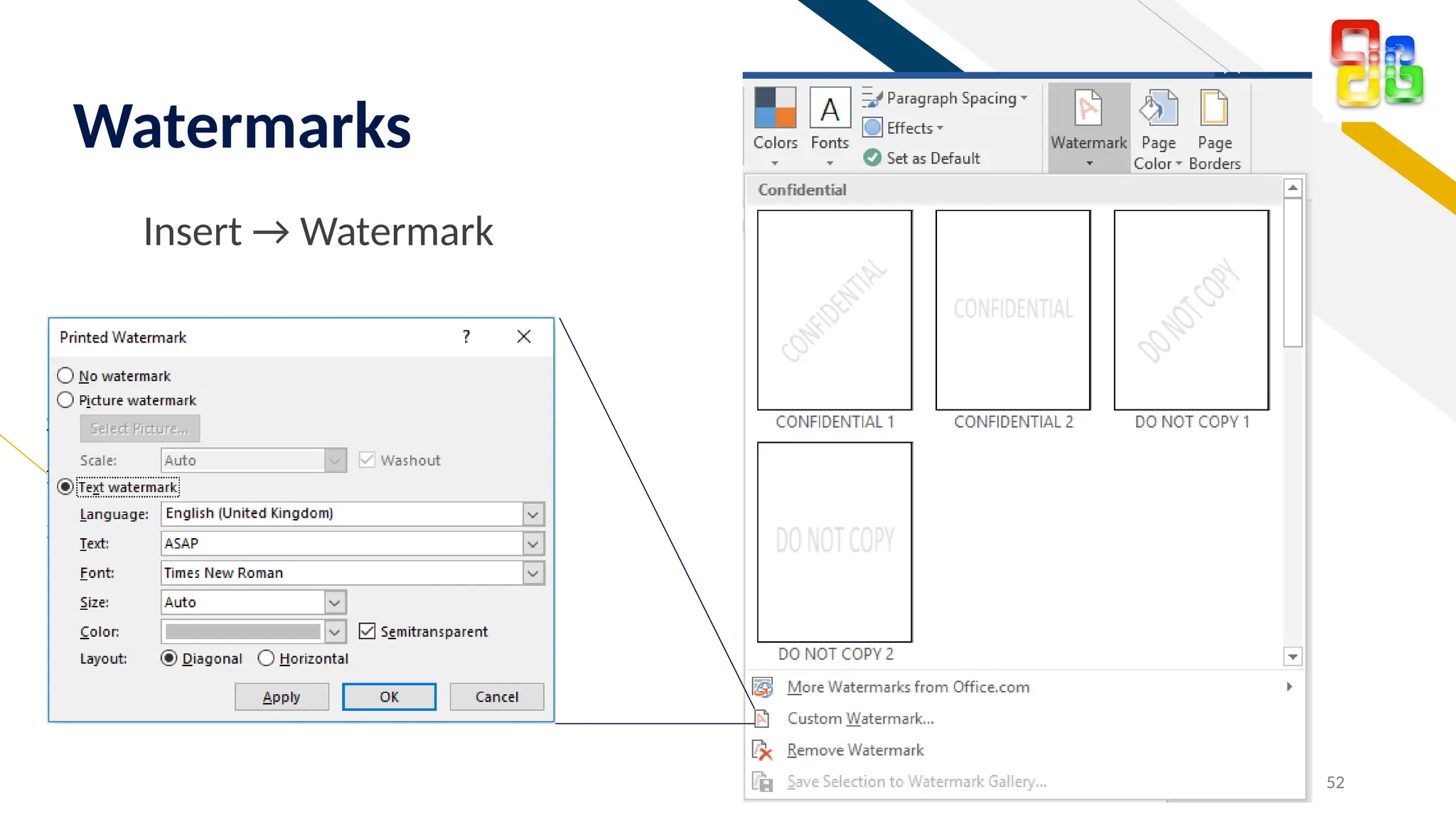Open Page Color picker
The height and width of the screenshot is (819, 1456).
pyautogui.click(x=1157, y=129)
